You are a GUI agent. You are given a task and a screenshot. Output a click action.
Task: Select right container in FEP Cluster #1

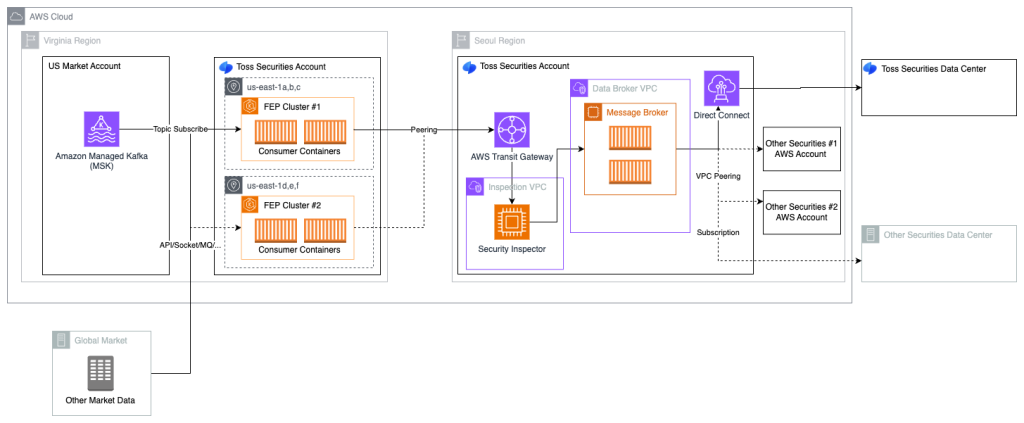[325, 131]
